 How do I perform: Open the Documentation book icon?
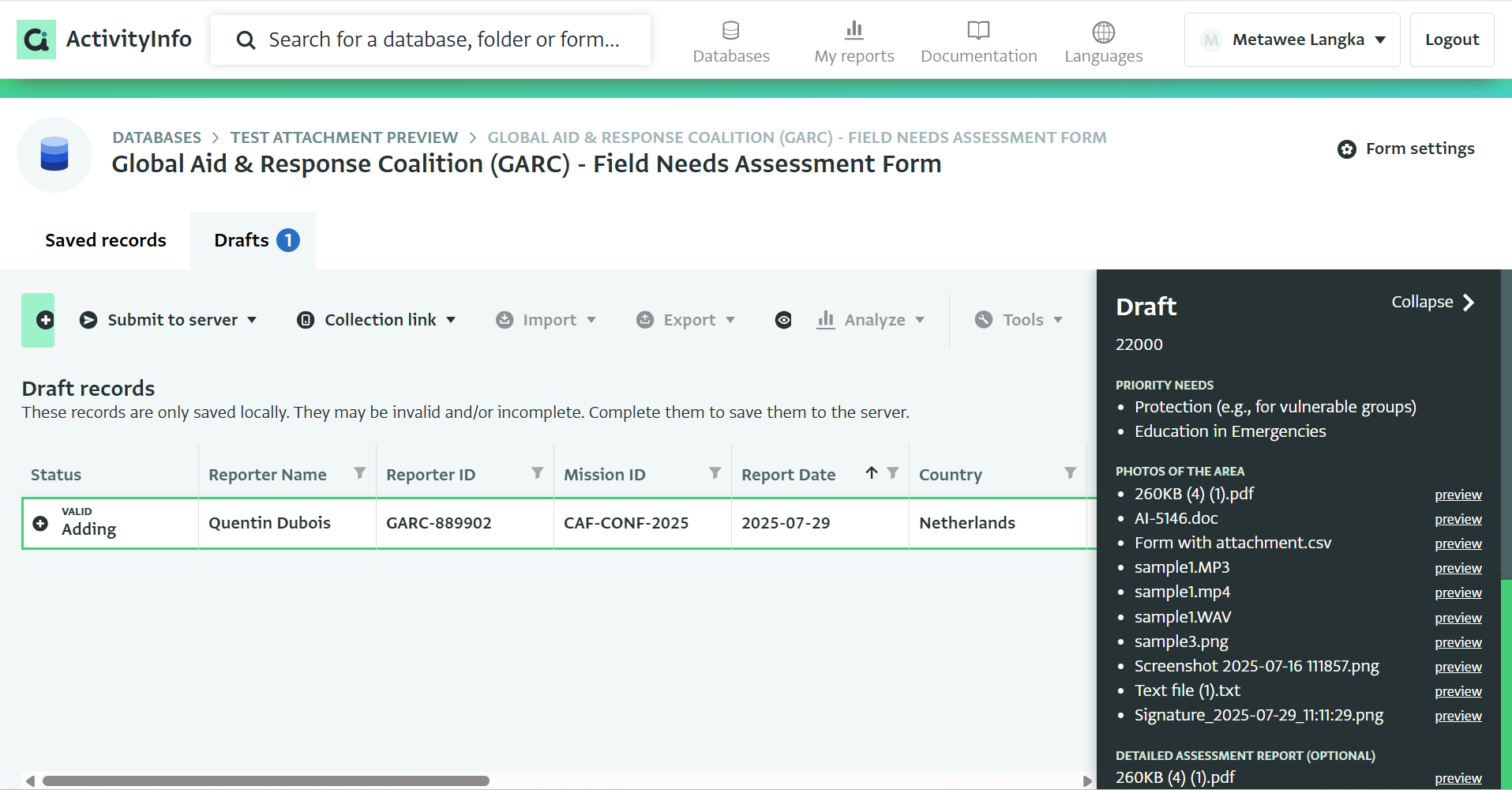tap(978, 32)
